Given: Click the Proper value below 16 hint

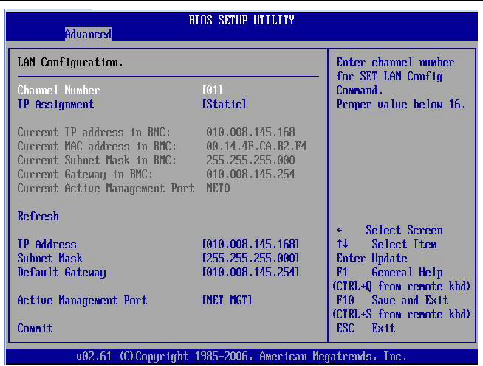Looking at the screenshot, I should coord(401,104).
